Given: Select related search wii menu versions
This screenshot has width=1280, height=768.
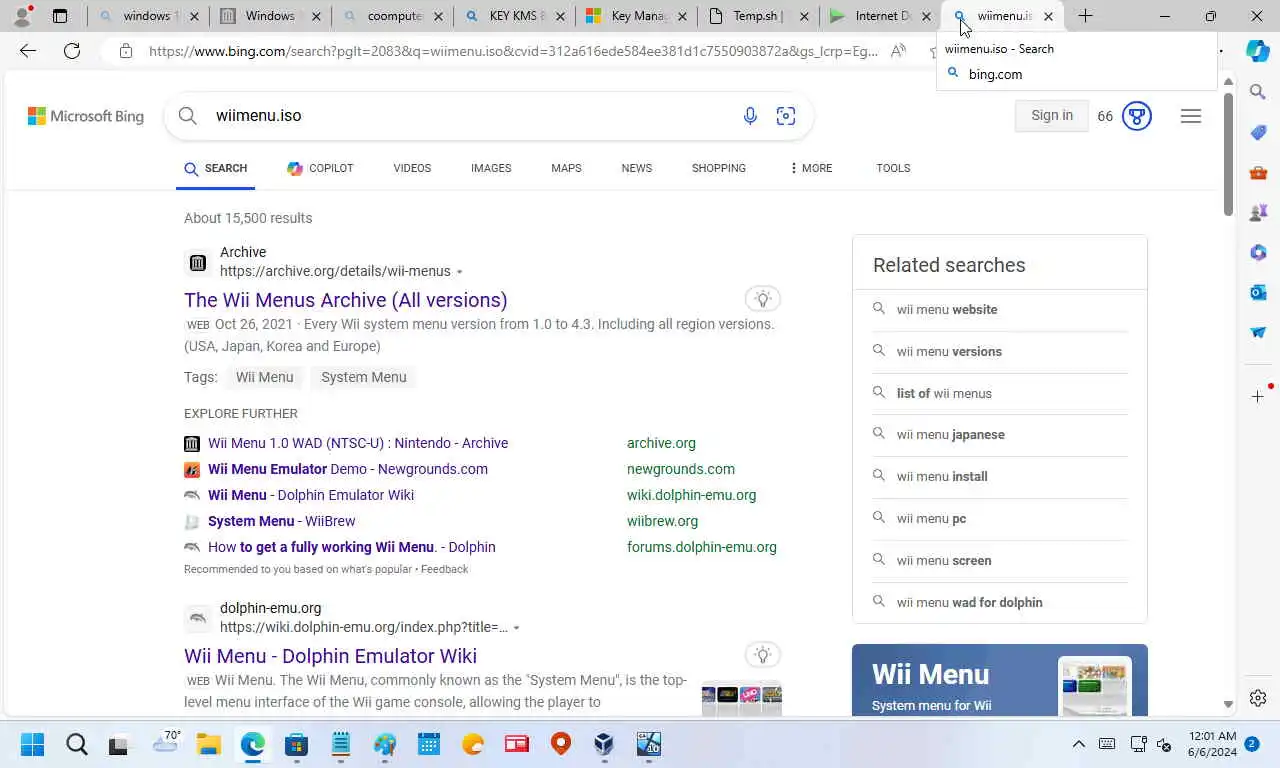Looking at the screenshot, I should pyautogui.click(x=949, y=351).
